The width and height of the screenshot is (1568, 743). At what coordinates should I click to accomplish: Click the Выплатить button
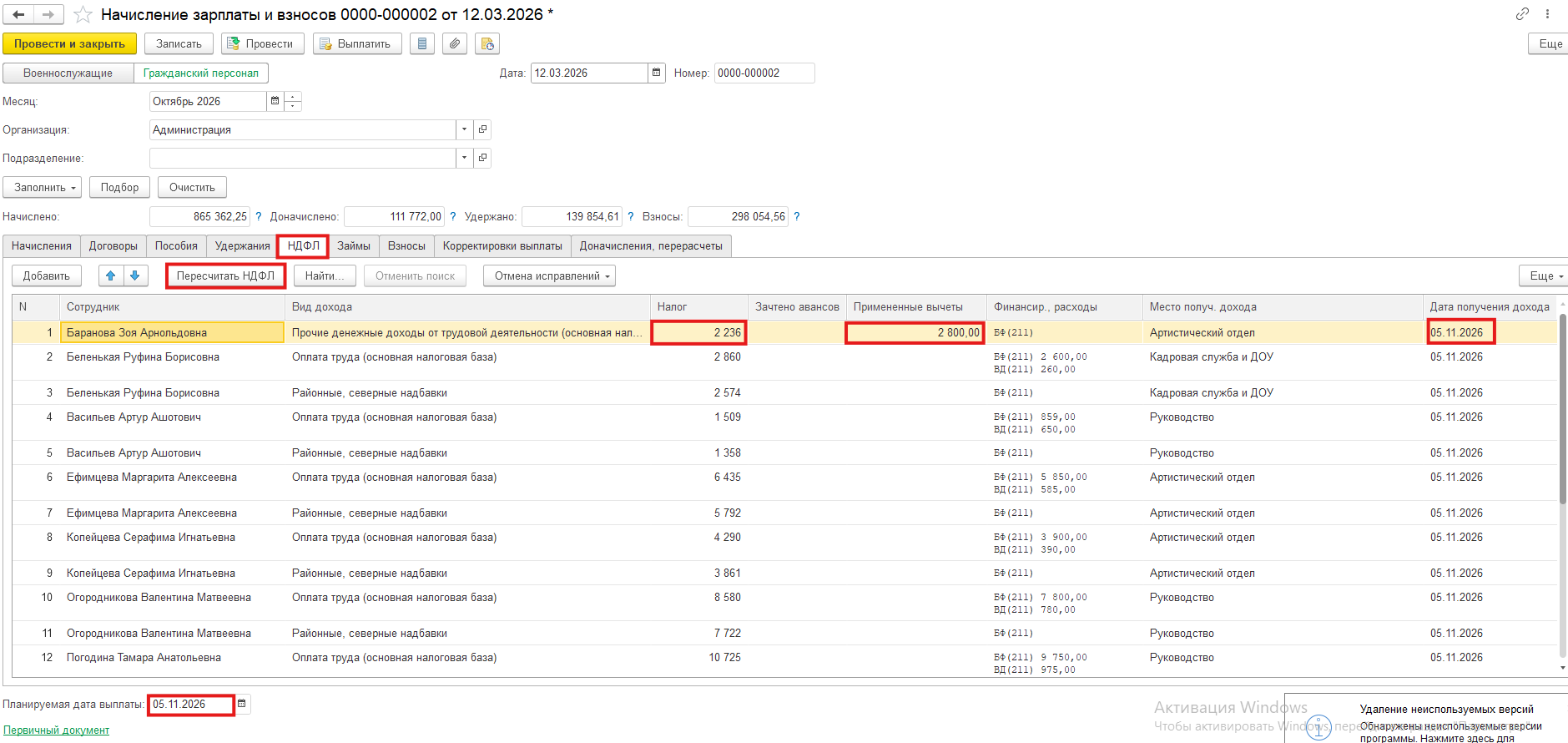pos(357,43)
